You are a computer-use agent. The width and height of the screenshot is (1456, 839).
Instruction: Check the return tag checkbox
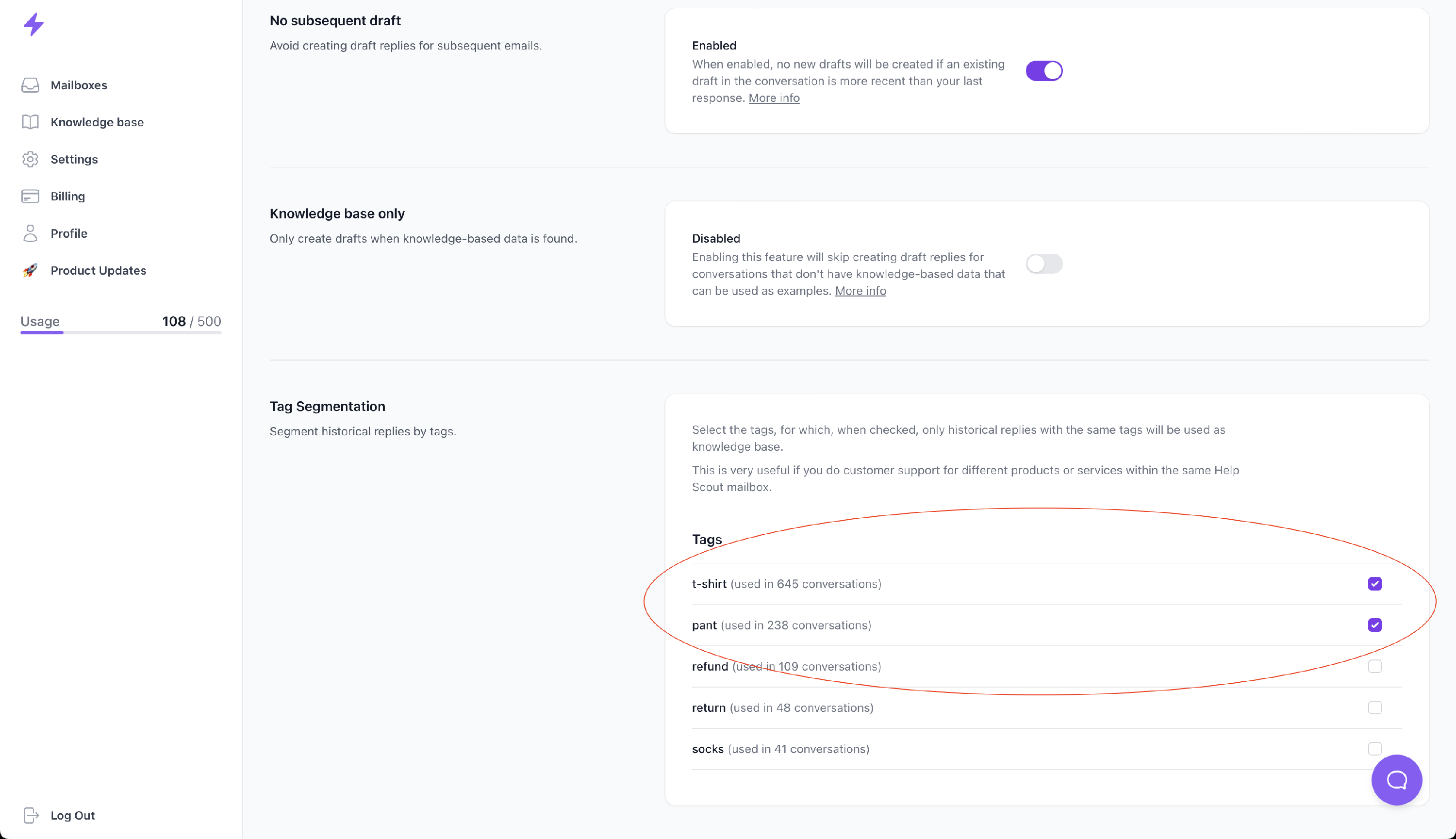(x=1374, y=707)
